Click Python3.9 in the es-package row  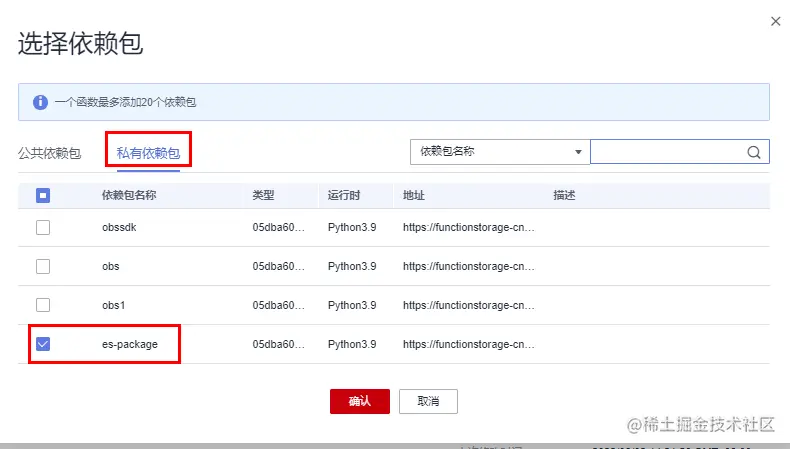click(352, 344)
